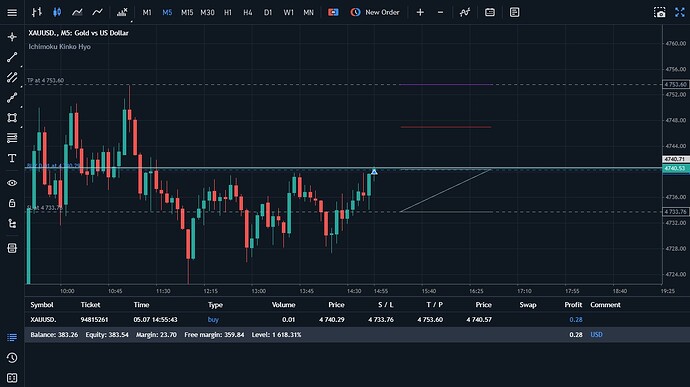Screen dimensions: 690x387
Task: Click the USD currency label
Action: 596,335
